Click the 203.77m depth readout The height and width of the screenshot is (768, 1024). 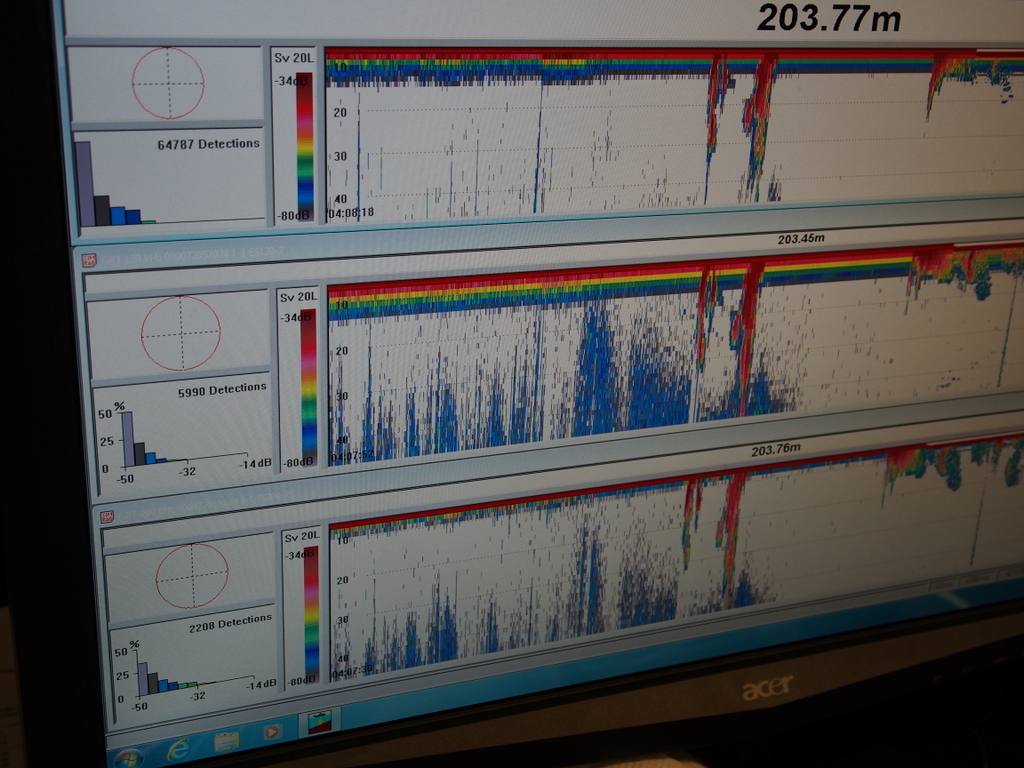pos(828,17)
